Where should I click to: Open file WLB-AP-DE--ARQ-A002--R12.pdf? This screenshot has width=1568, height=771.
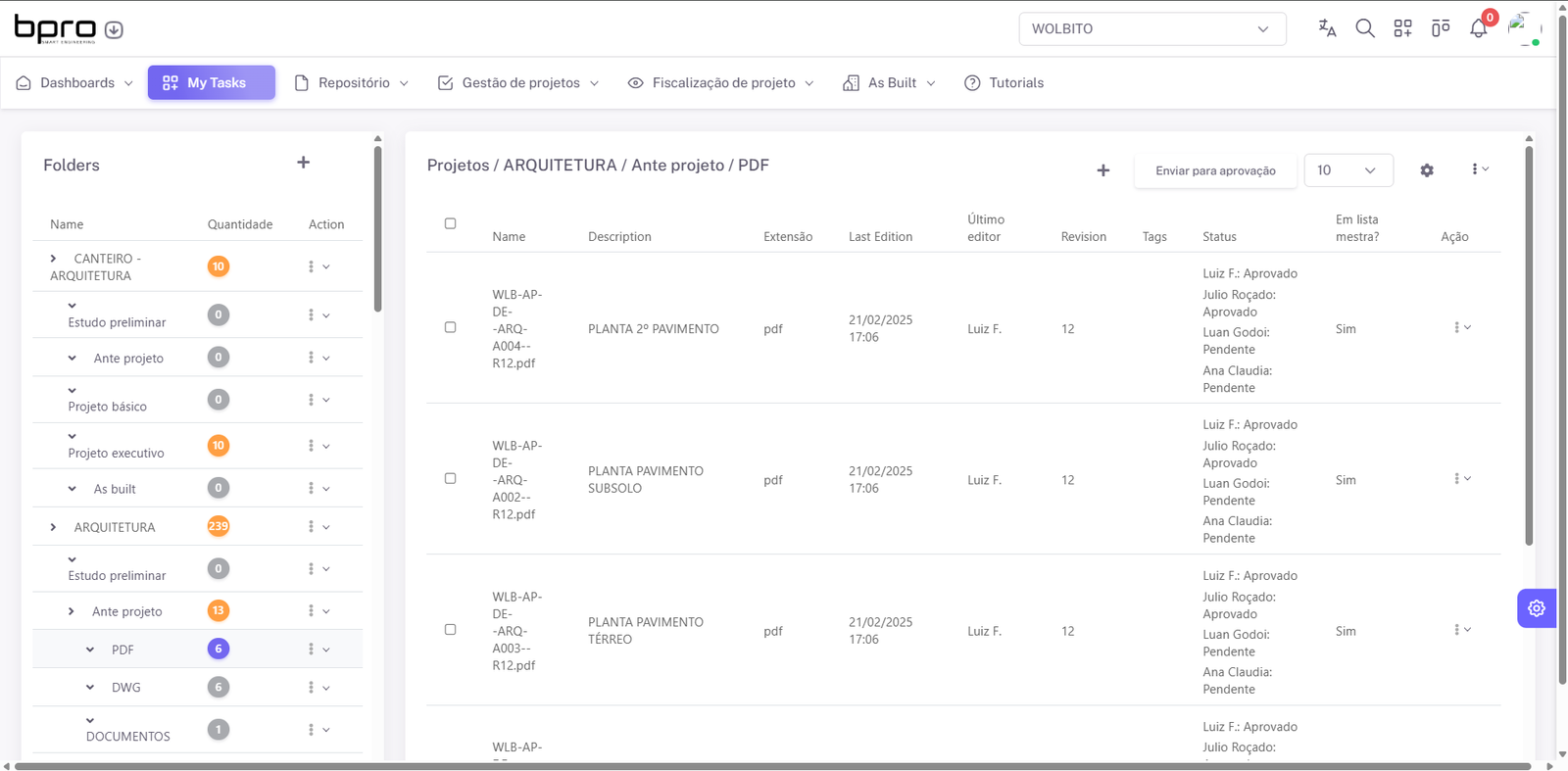516,480
